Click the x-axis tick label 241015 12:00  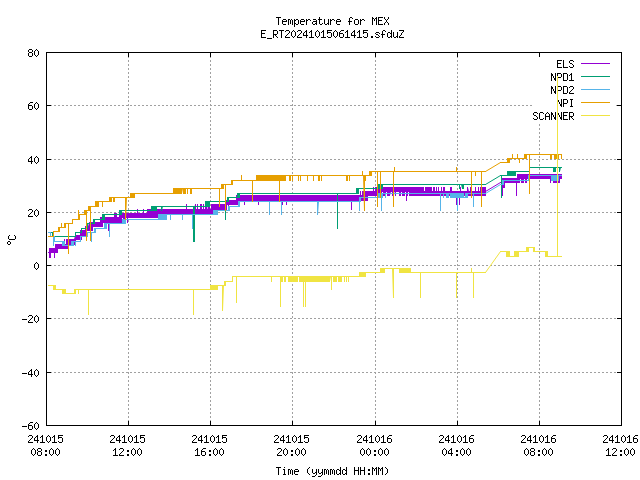coord(127,445)
